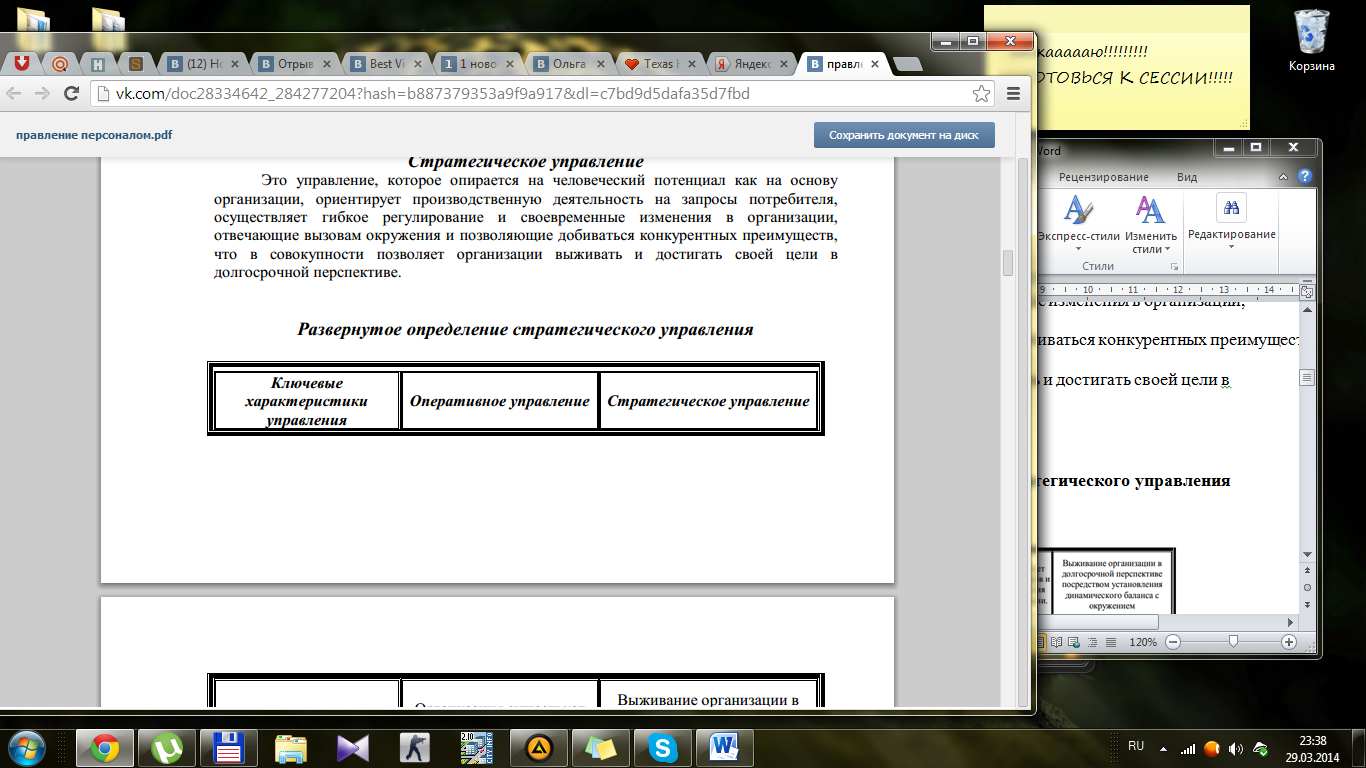
Task: Click Word horizontal scroll right arrow
Action: coord(1290,623)
